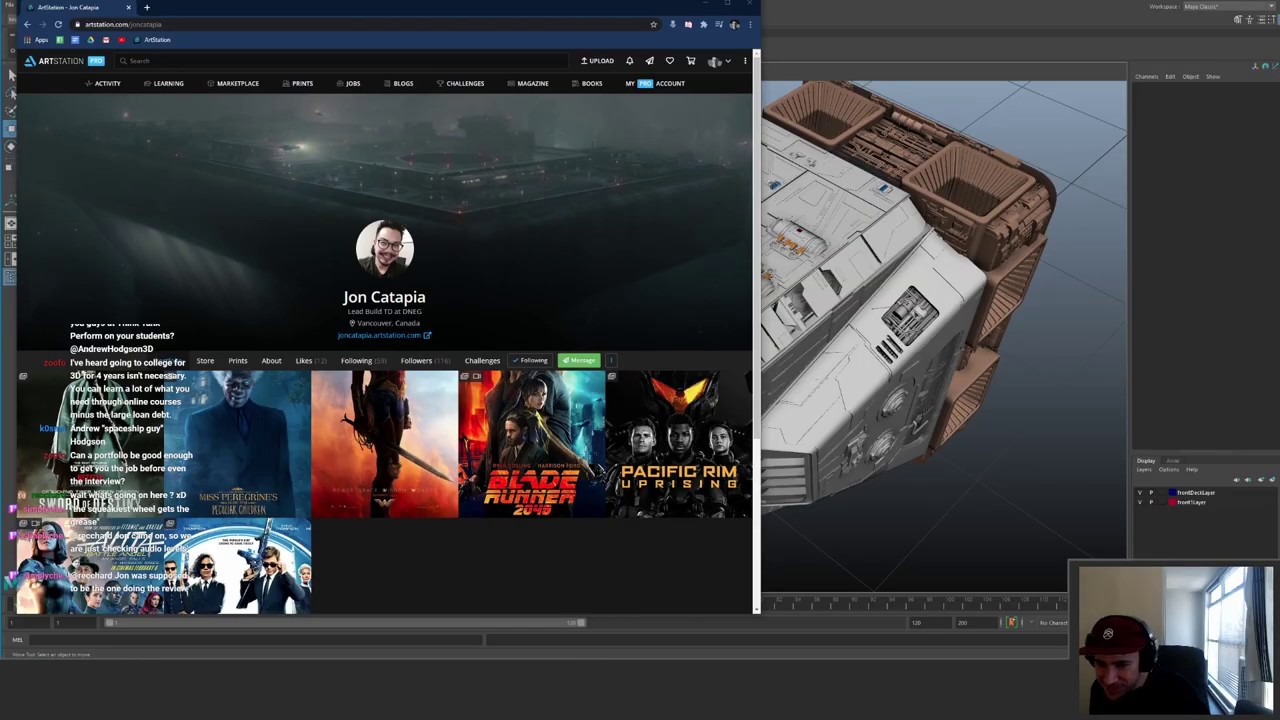Click the red layer color swatch
Screen dimensions: 1280x720
pos(1172,502)
